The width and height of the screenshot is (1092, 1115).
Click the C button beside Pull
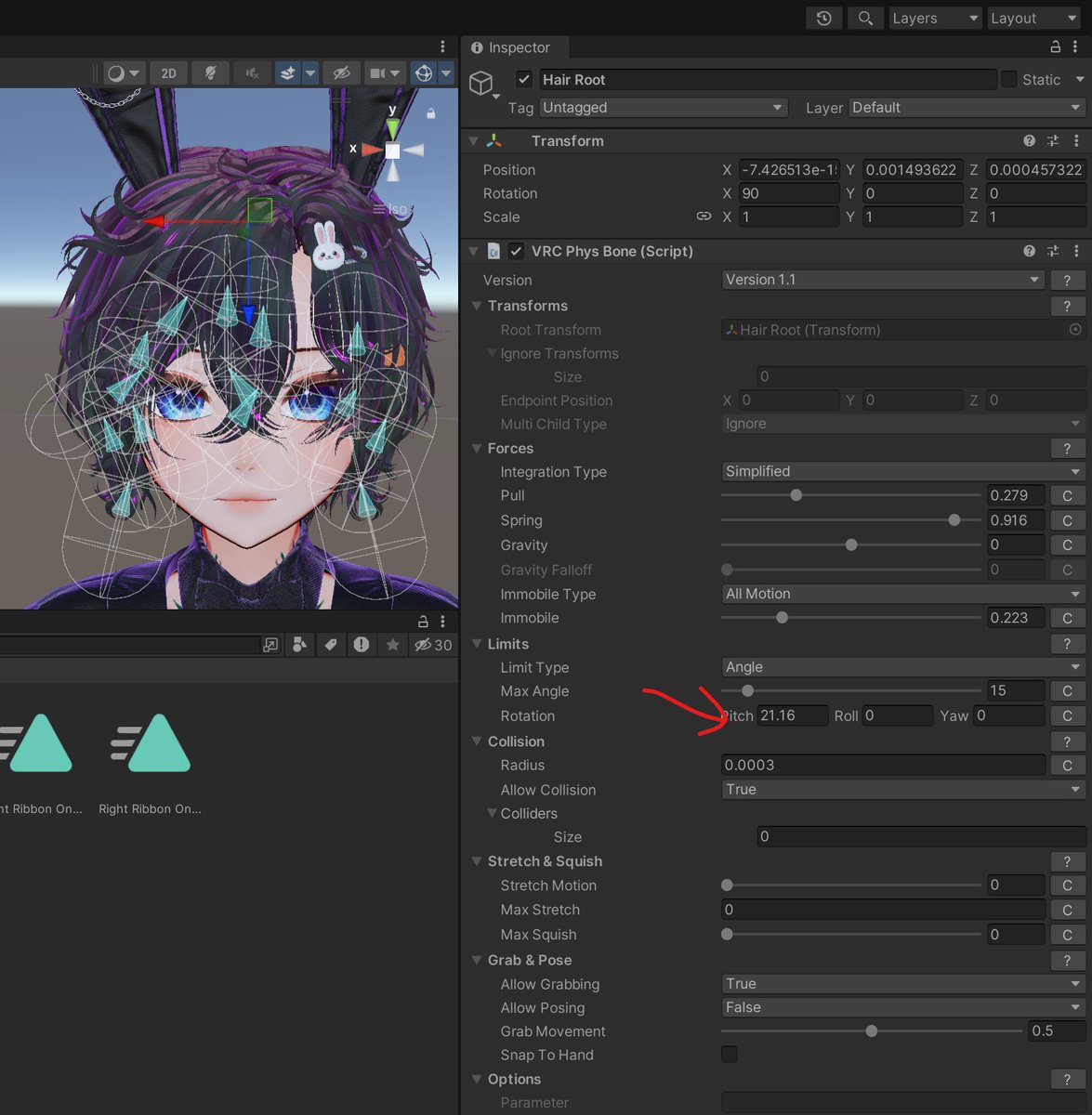coord(1068,496)
